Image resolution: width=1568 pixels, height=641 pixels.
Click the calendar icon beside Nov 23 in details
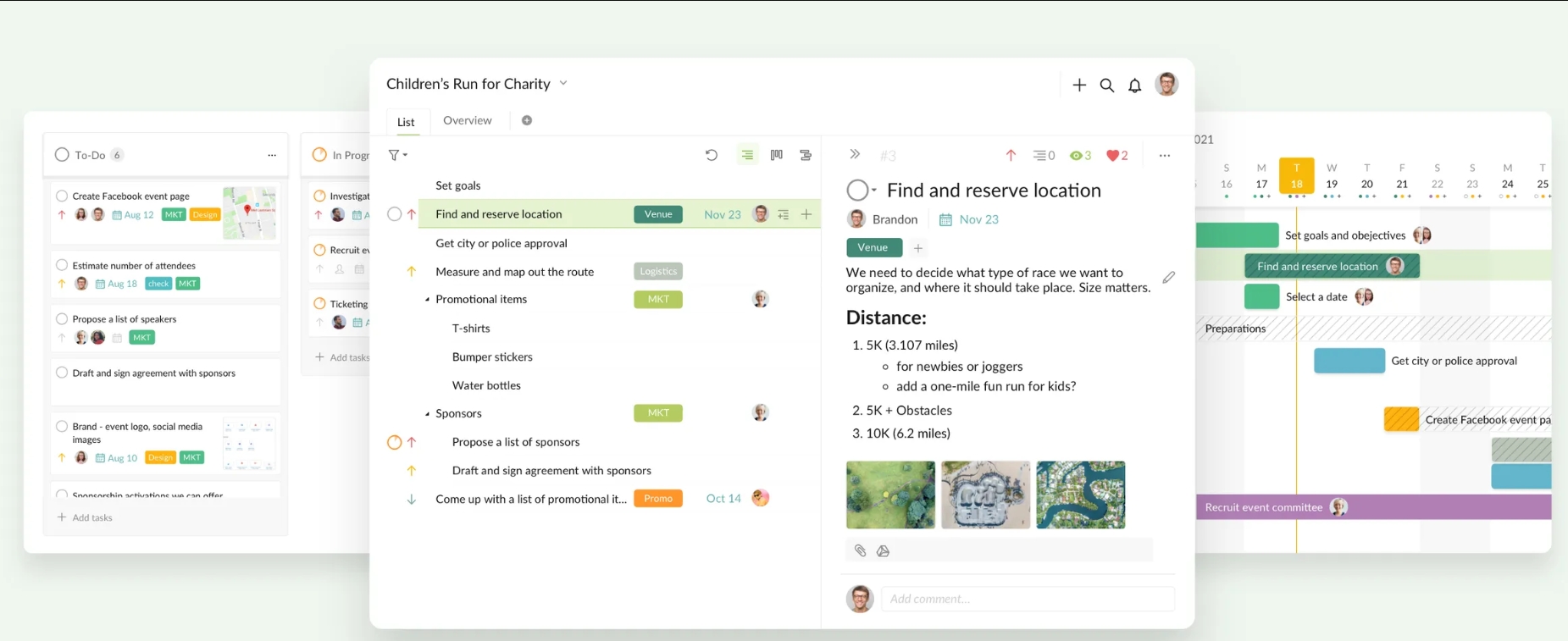[945, 220]
